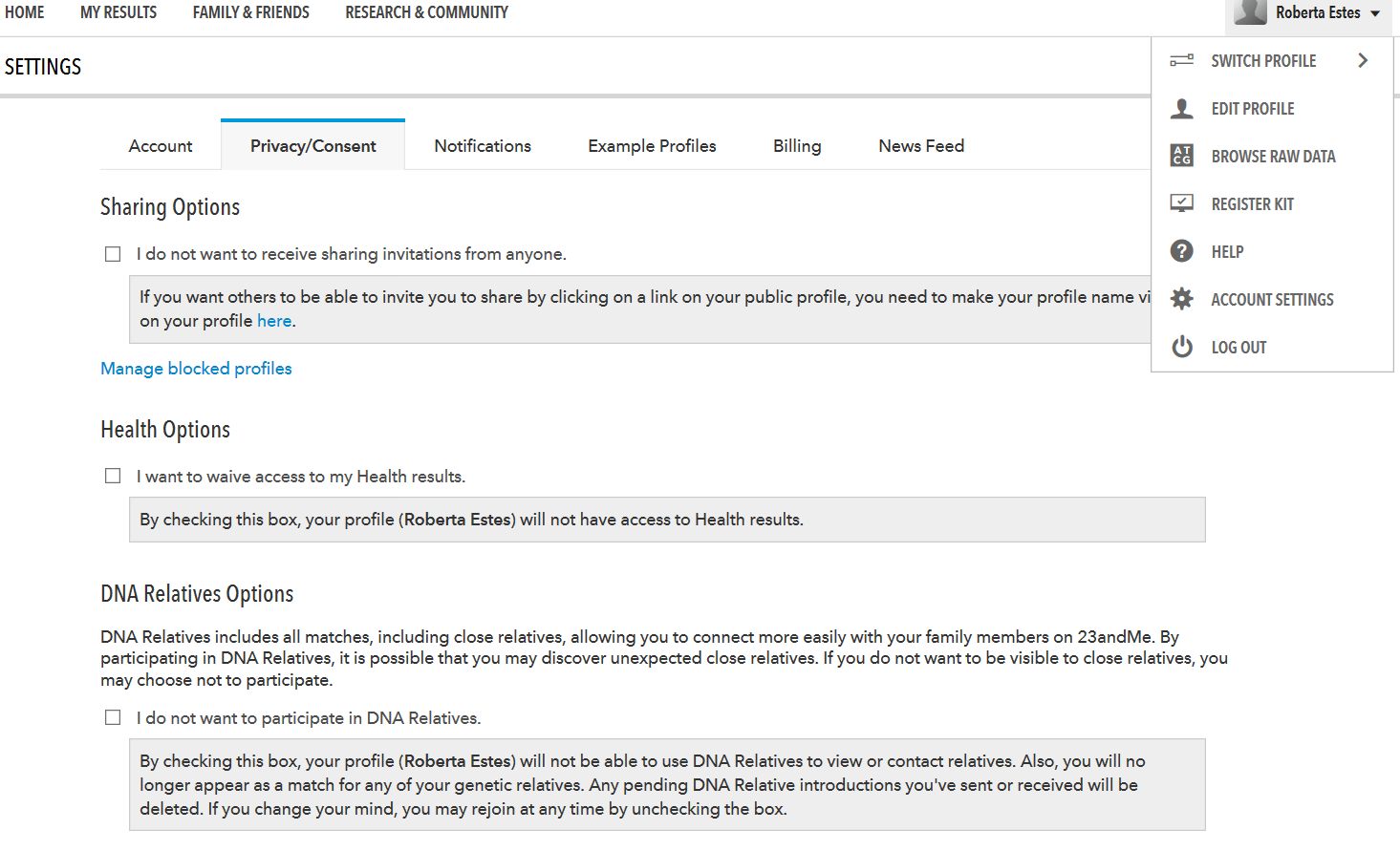
Task: Open Manage blocked profiles link
Action: point(196,369)
